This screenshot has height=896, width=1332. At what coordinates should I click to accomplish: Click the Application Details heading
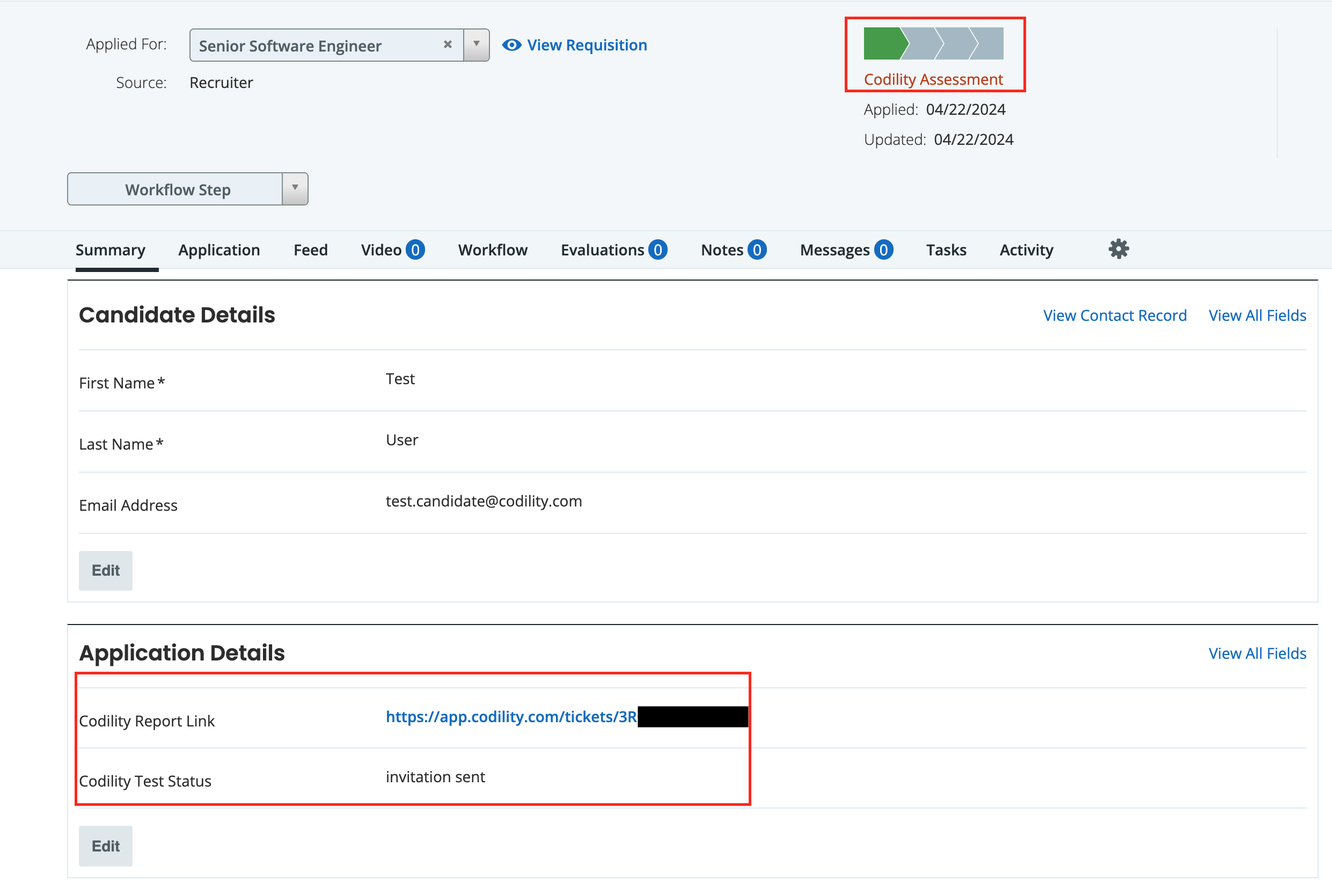point(182,652)
